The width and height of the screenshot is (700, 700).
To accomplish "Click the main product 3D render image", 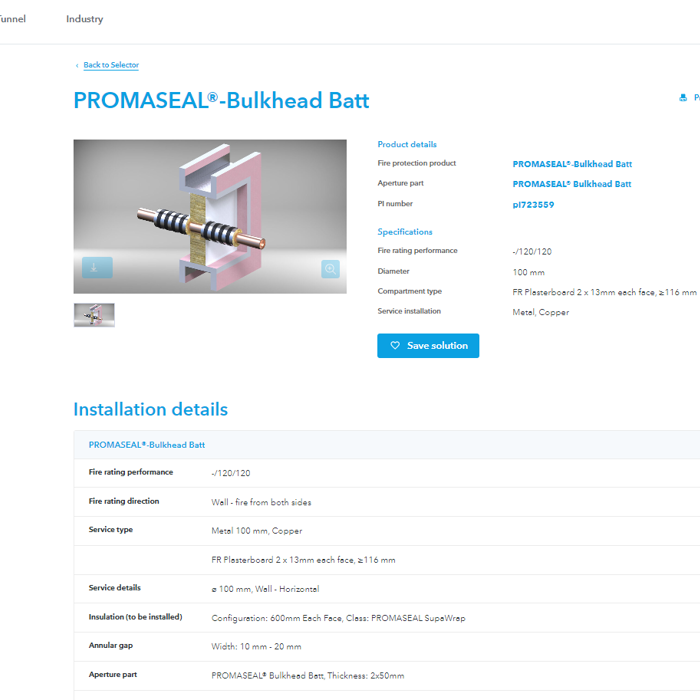I will point(210,215).
